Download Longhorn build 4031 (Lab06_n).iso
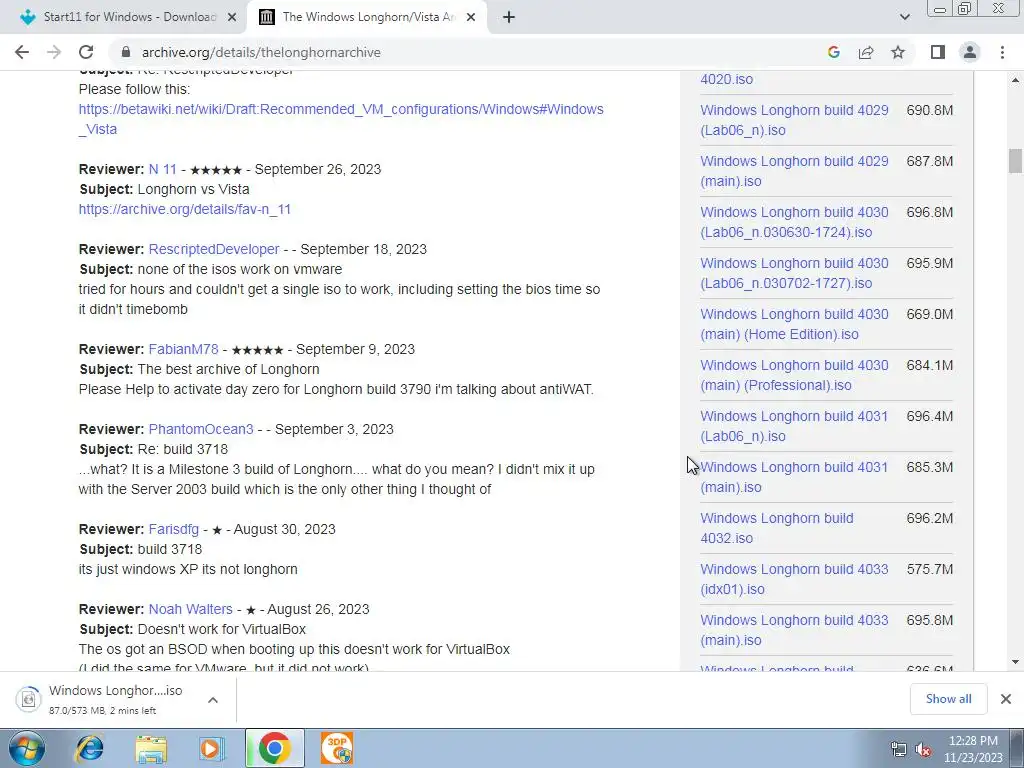The width and height of the screenshot is (1024, 768). (x=794, y=426)
